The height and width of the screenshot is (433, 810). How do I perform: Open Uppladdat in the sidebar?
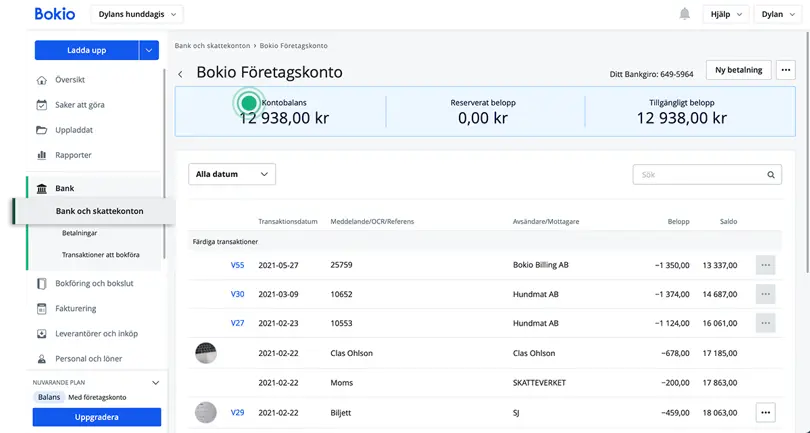74,130
